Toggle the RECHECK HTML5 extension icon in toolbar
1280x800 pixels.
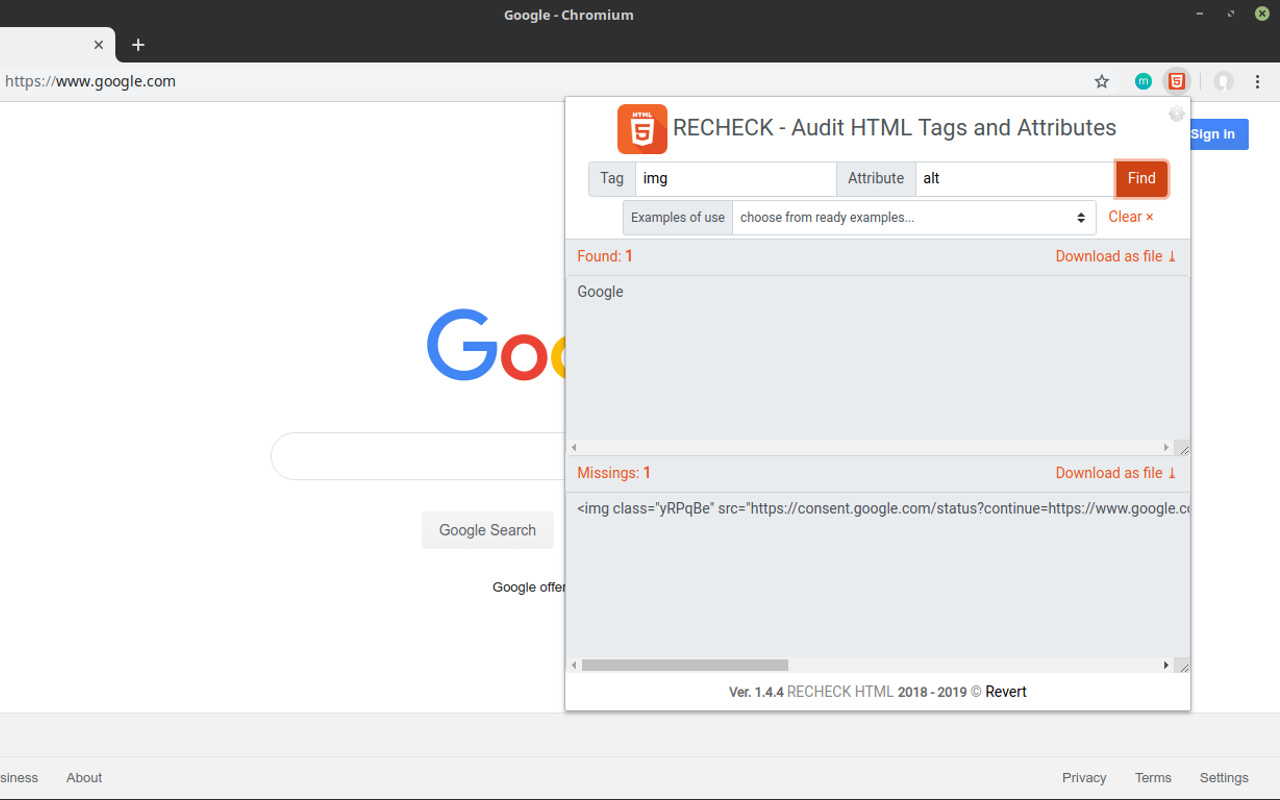pos(1177,82)
